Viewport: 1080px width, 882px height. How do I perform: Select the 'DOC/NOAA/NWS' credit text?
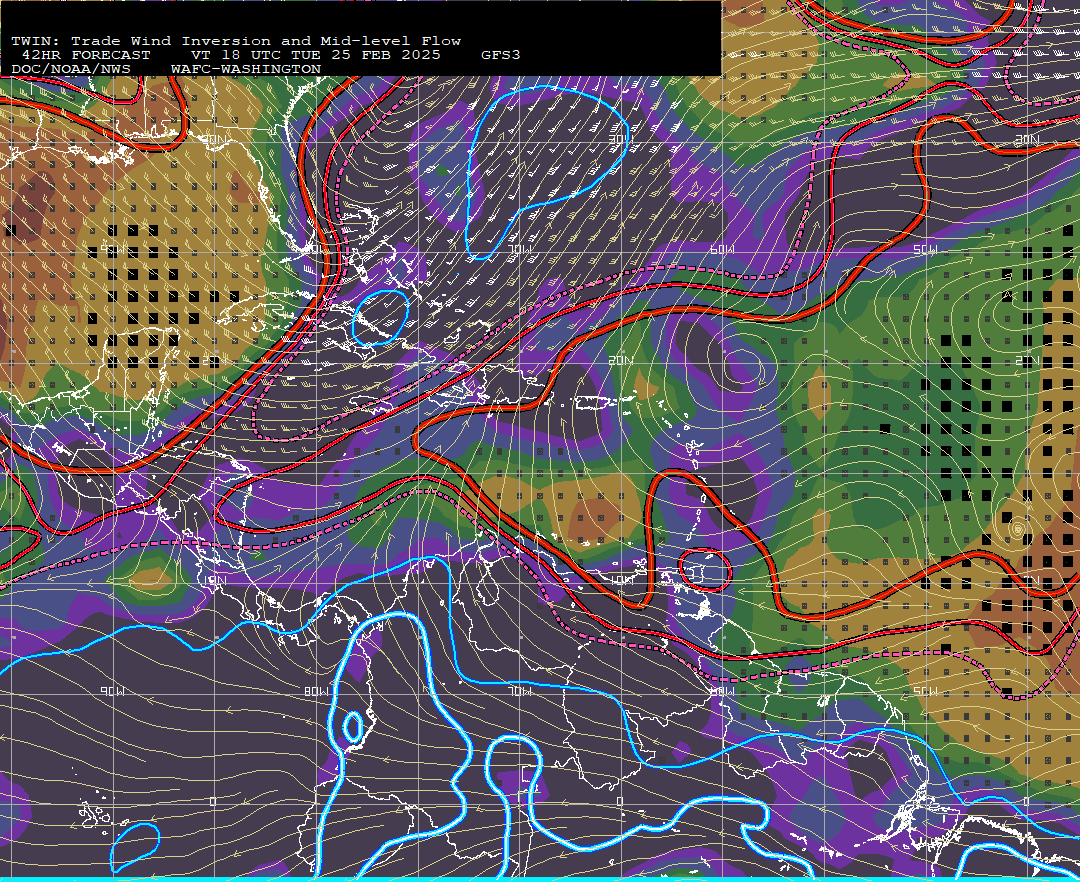71,70
